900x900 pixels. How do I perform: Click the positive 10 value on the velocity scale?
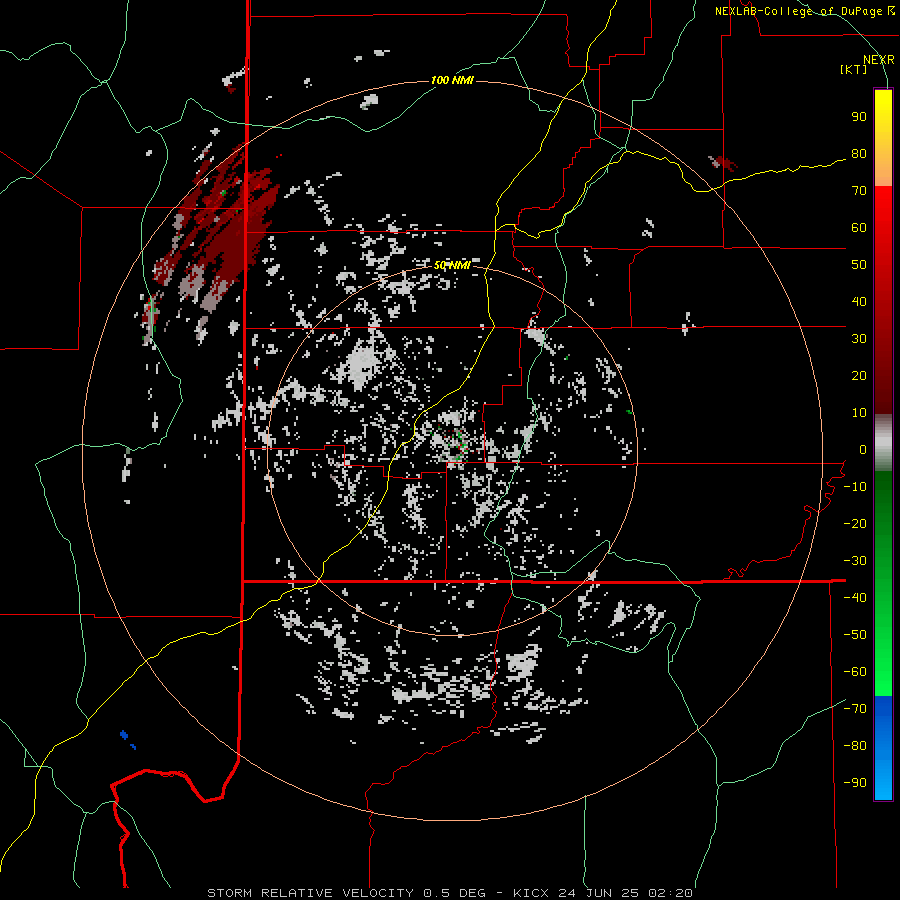pos(859,413)
